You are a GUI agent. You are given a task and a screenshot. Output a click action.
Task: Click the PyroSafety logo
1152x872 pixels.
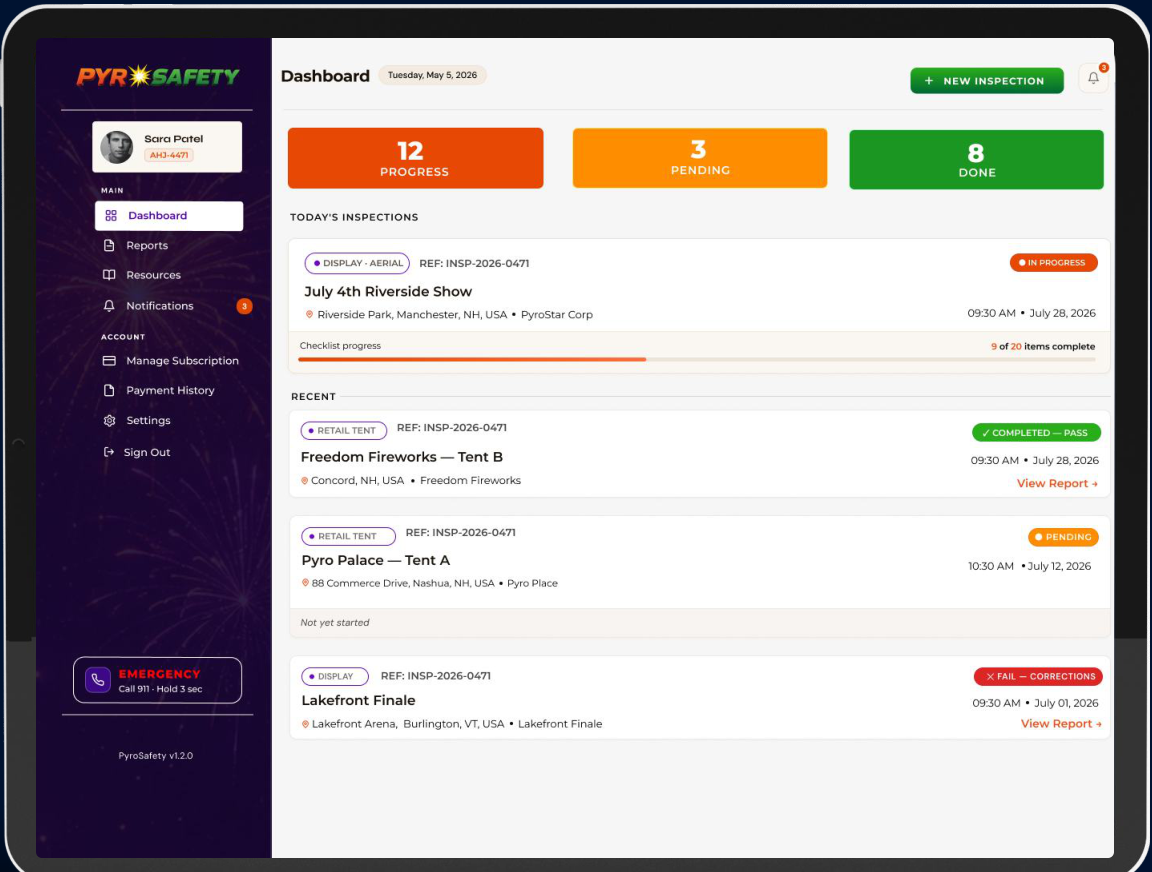tap(158, 76)
